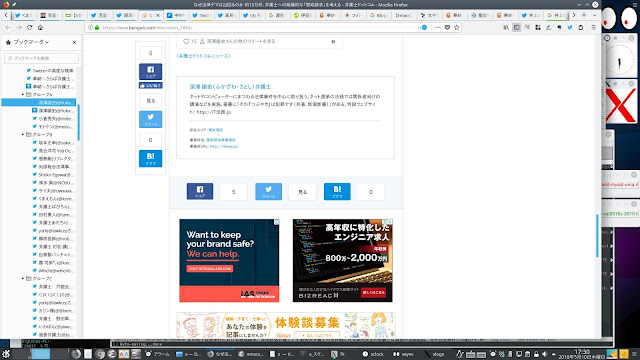Select the highlighted 深澤諭史 bookmark row
Viewport: 640px width, 360px height.
[39, 102]
